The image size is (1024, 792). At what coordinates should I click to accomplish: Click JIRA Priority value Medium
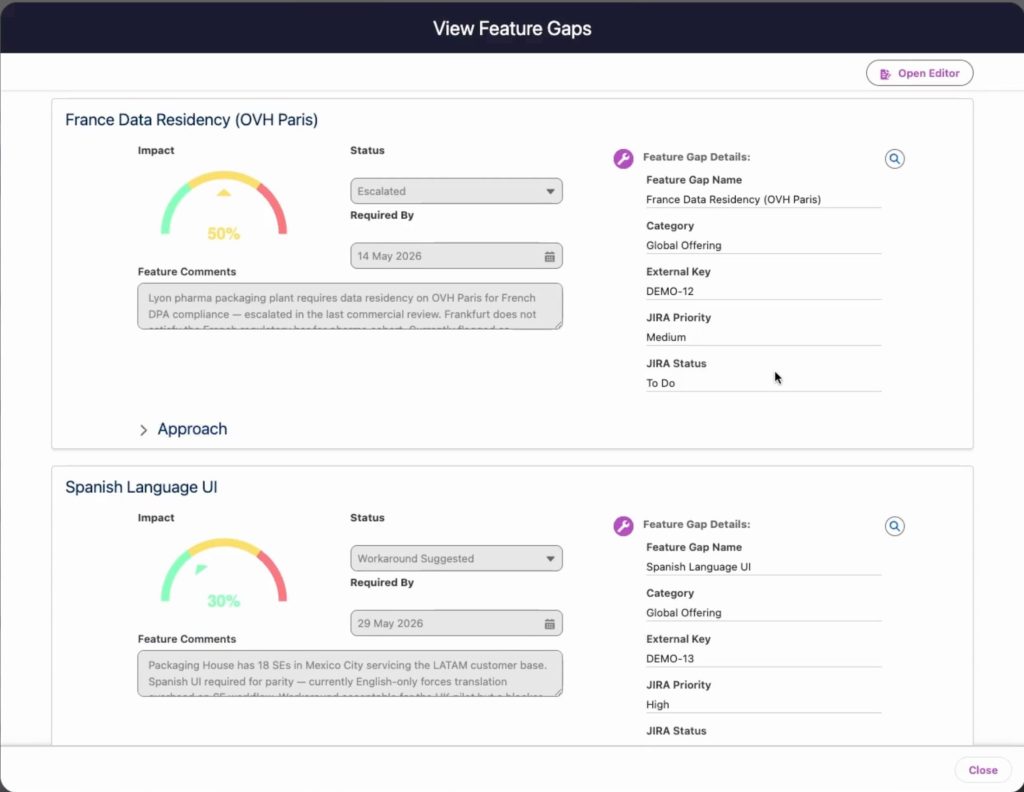click(665, 338)
